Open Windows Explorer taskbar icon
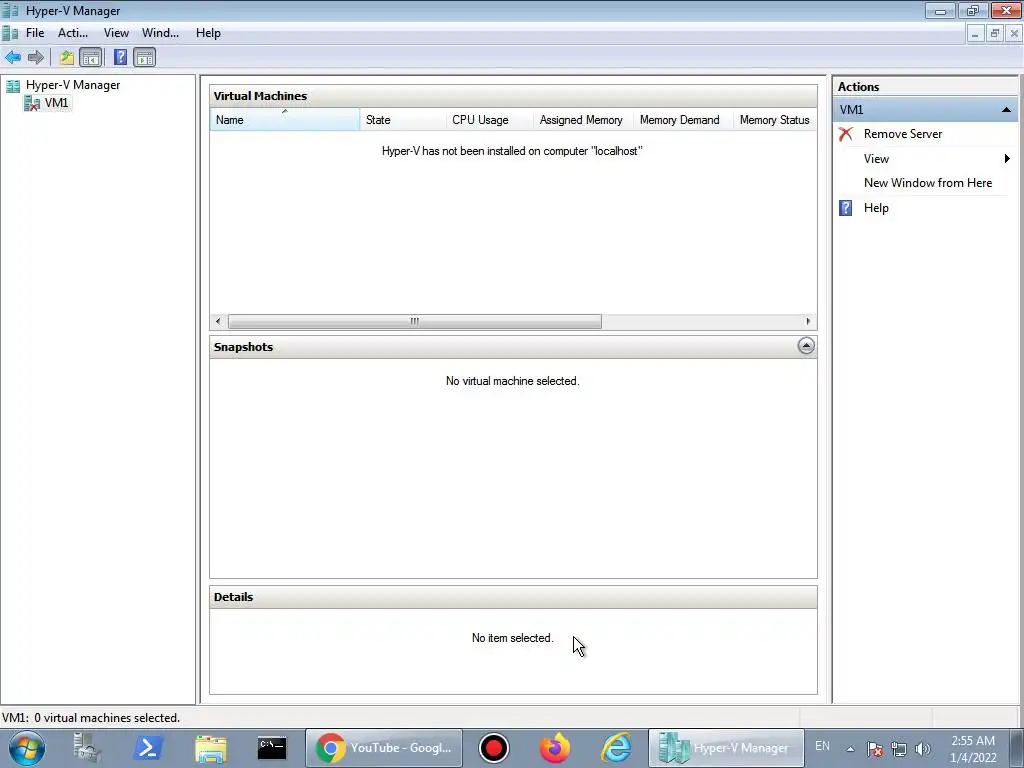Screen dimensions: 1024x768 (210, 748)
